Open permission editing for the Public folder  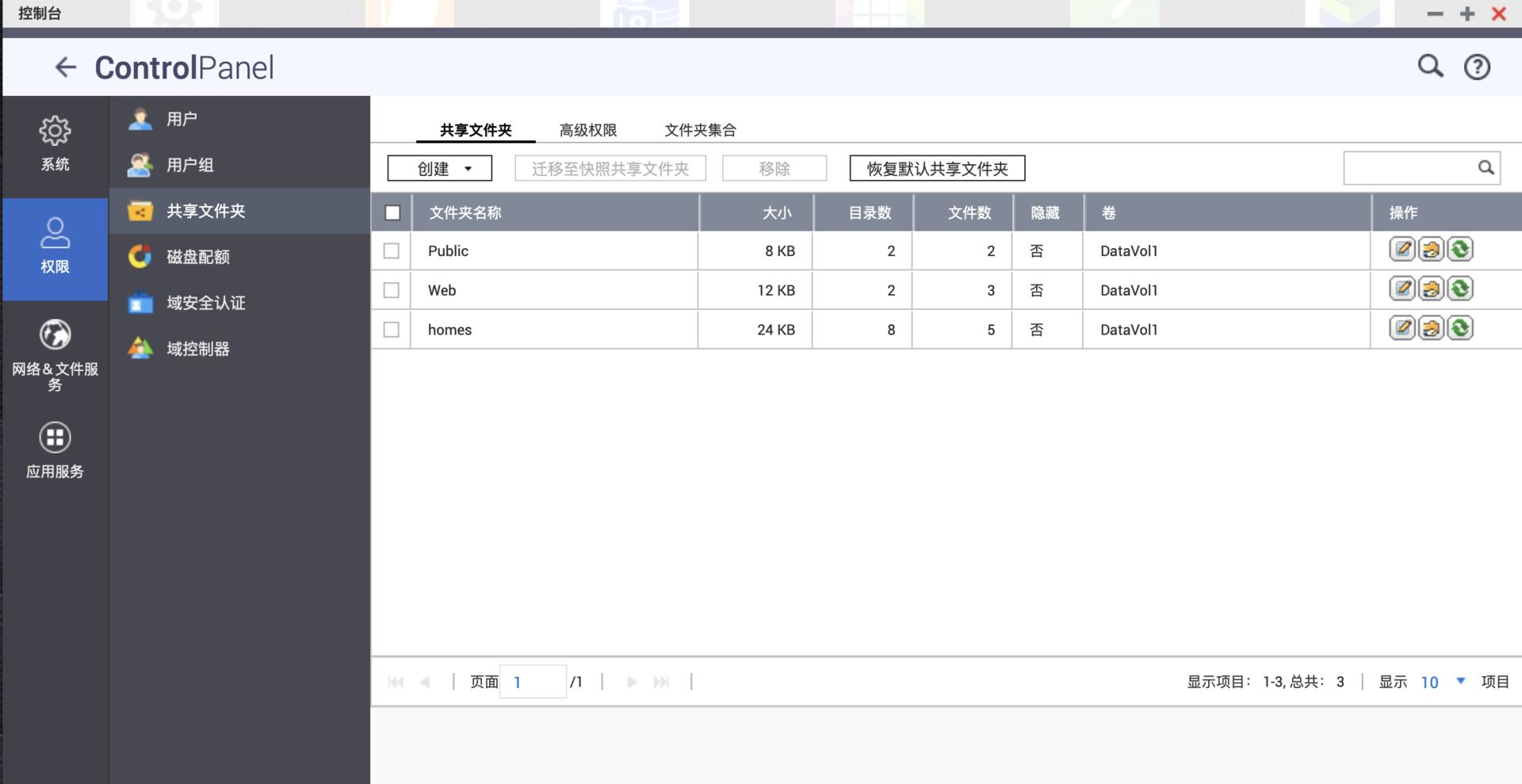click(1431, 249)
